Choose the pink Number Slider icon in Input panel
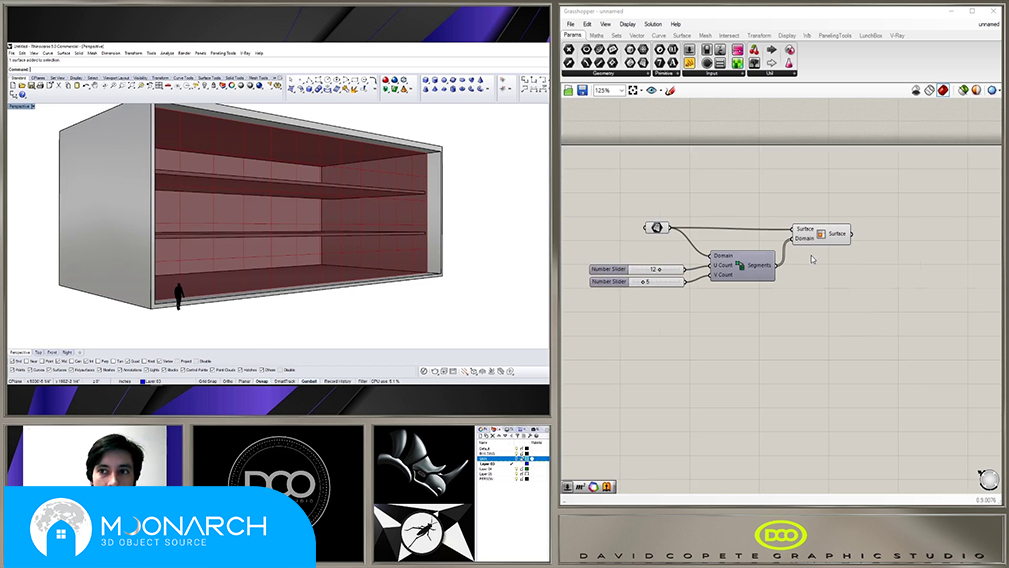 pyautogui.click(x=737, y=50)
